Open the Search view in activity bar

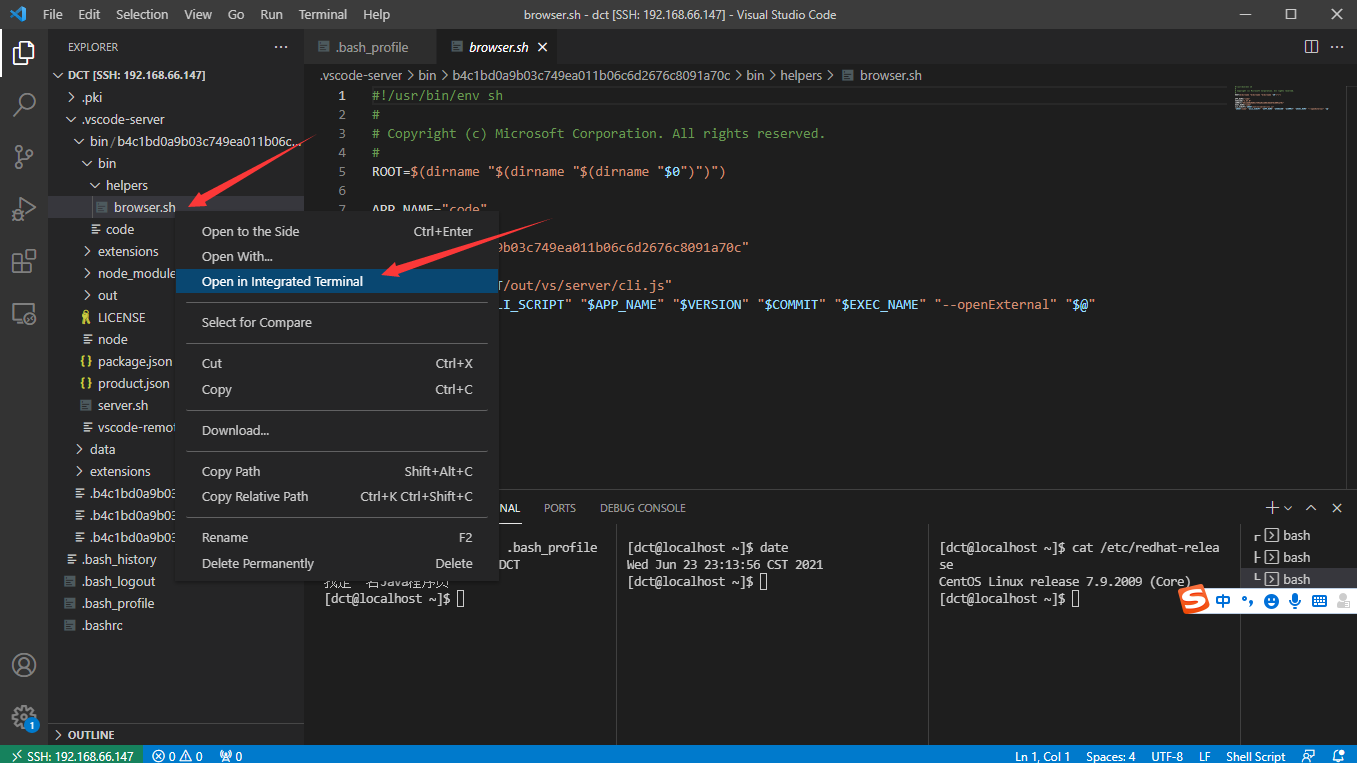point(24,104)
